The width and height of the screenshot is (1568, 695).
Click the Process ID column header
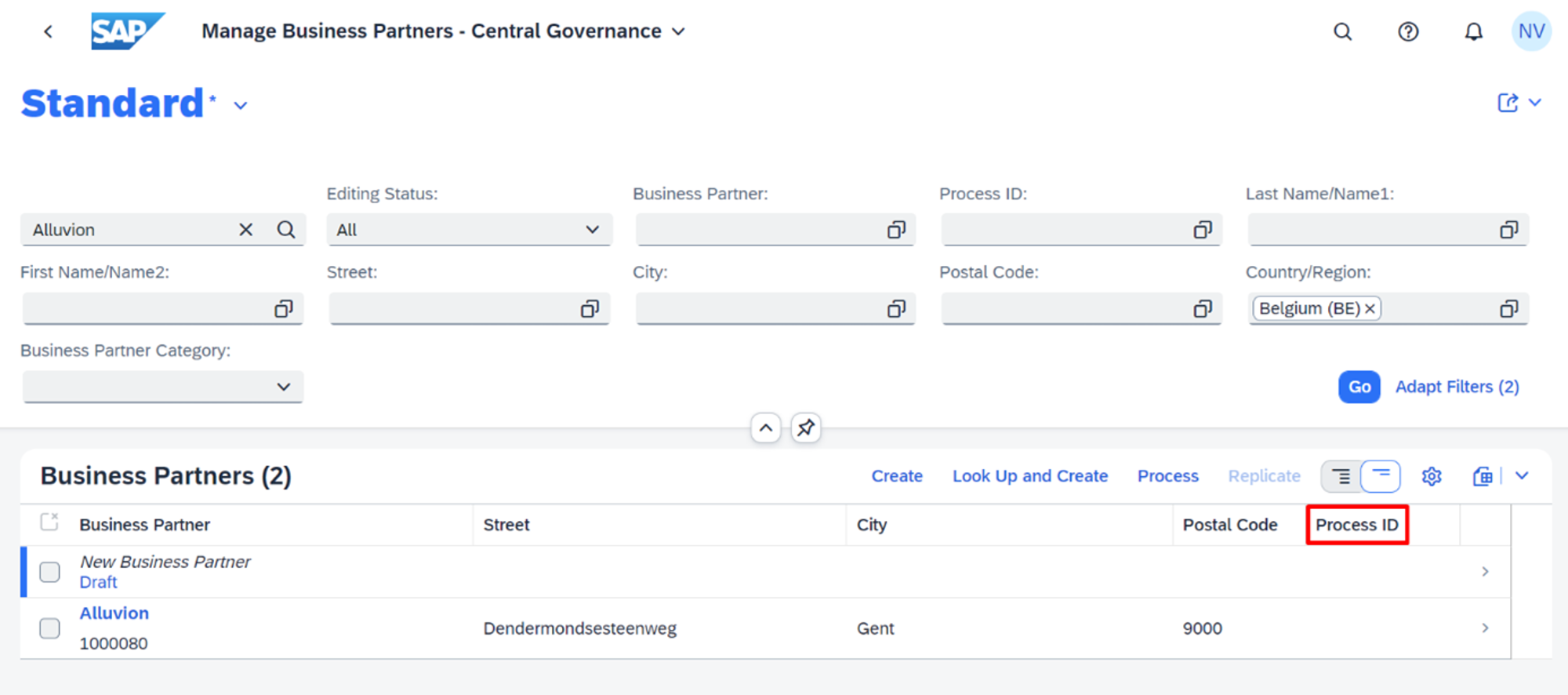point(1356,525)
